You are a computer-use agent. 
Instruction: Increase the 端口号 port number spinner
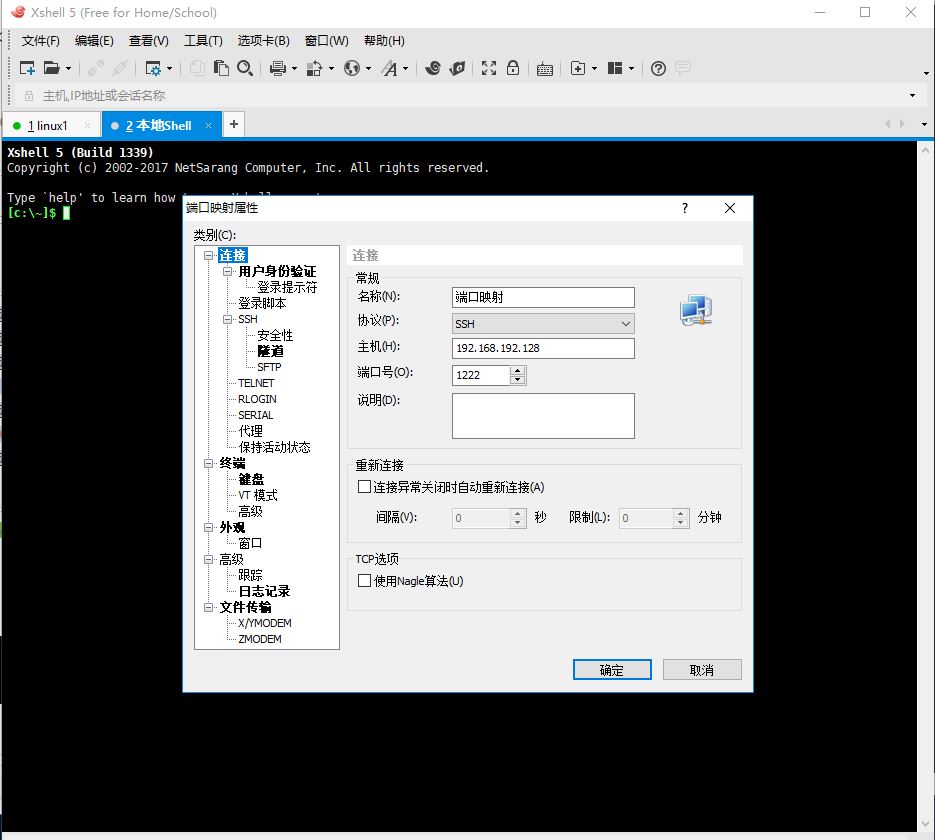[x=518, y=370]
